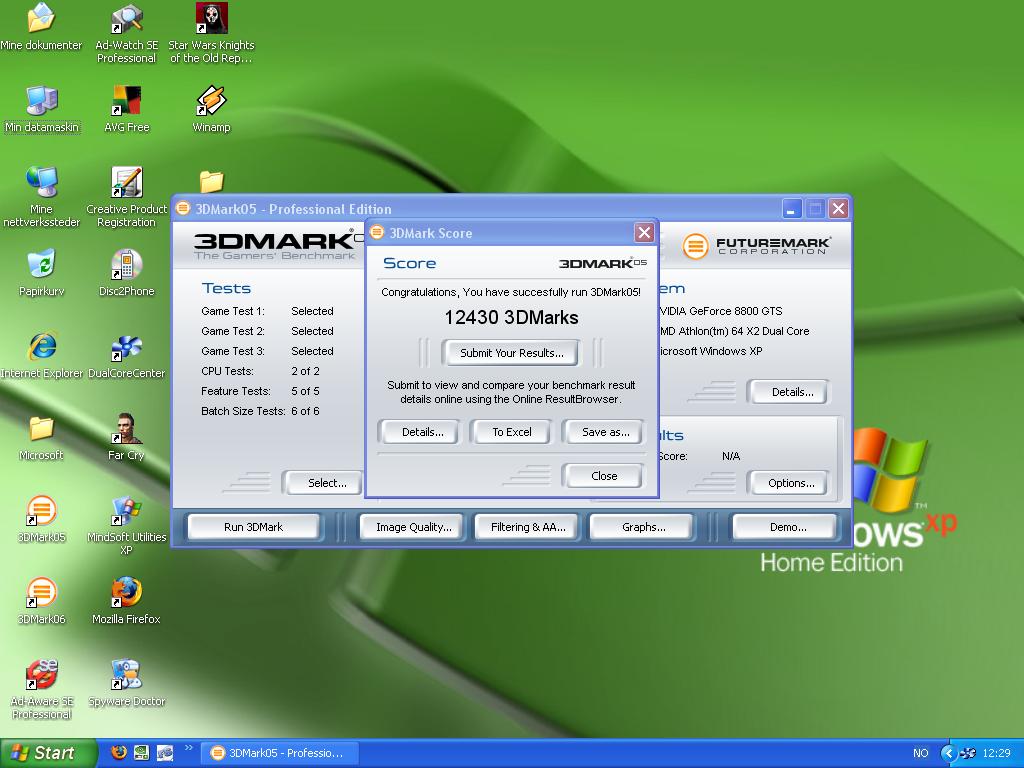
Task: Open Filtering & AA... settings
Action: coord(528,527)
